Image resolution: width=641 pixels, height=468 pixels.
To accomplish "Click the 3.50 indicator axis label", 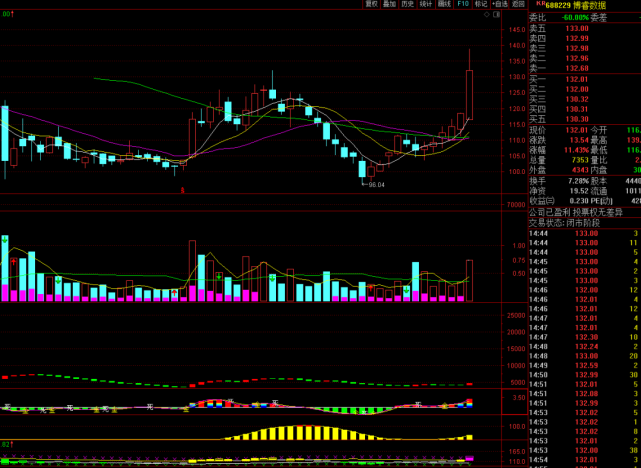I will pyautogui.click(x=519, y=398).
